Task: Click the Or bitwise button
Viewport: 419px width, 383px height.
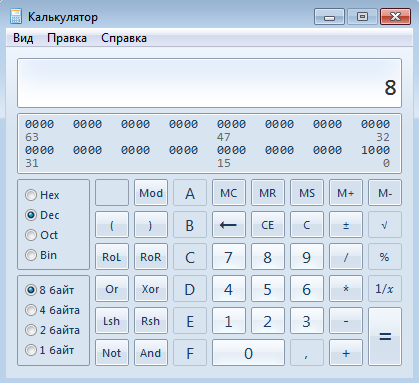Action: 112,289
